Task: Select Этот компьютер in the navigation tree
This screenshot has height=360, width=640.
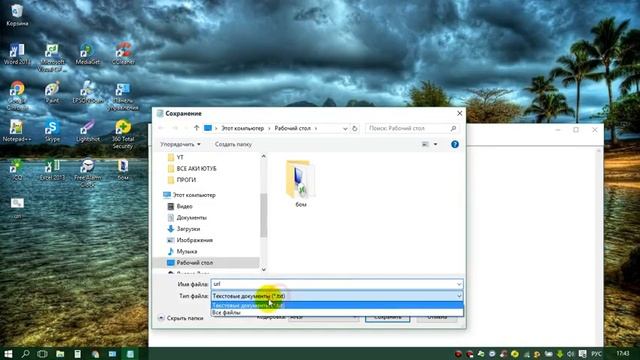Action: pos(194,195)
